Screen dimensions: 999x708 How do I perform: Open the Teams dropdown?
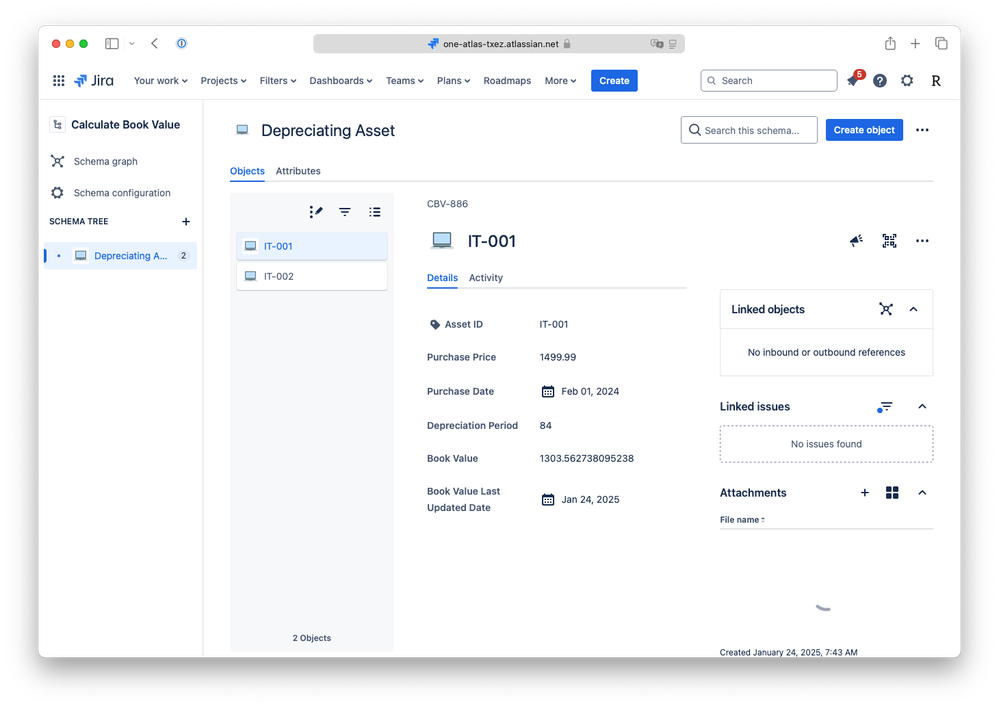tap(405, 80)
